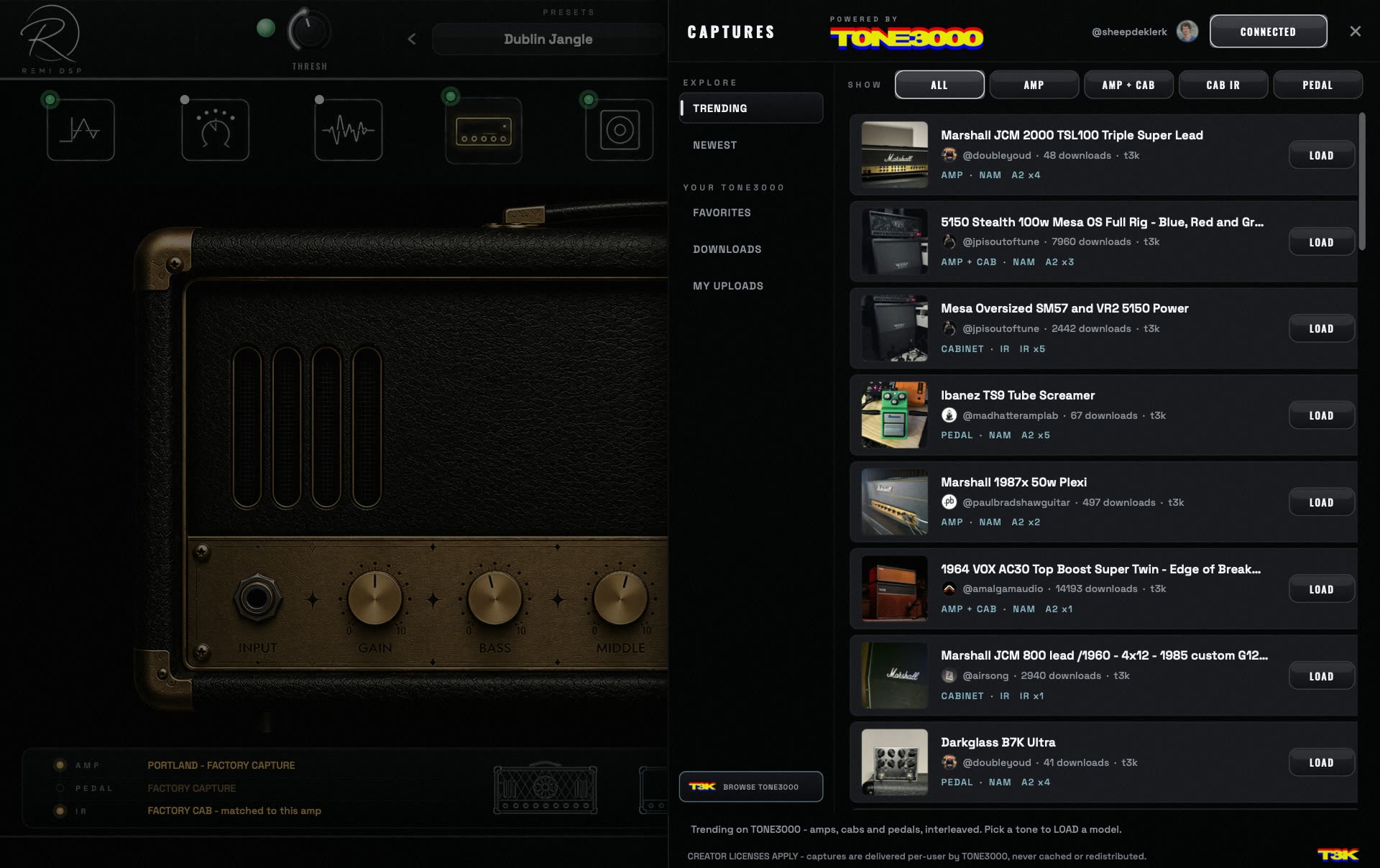The height and width of the screenshot is (868, 1380).
Task: Show ALL capture types
Action: click(x=939, y=85)
